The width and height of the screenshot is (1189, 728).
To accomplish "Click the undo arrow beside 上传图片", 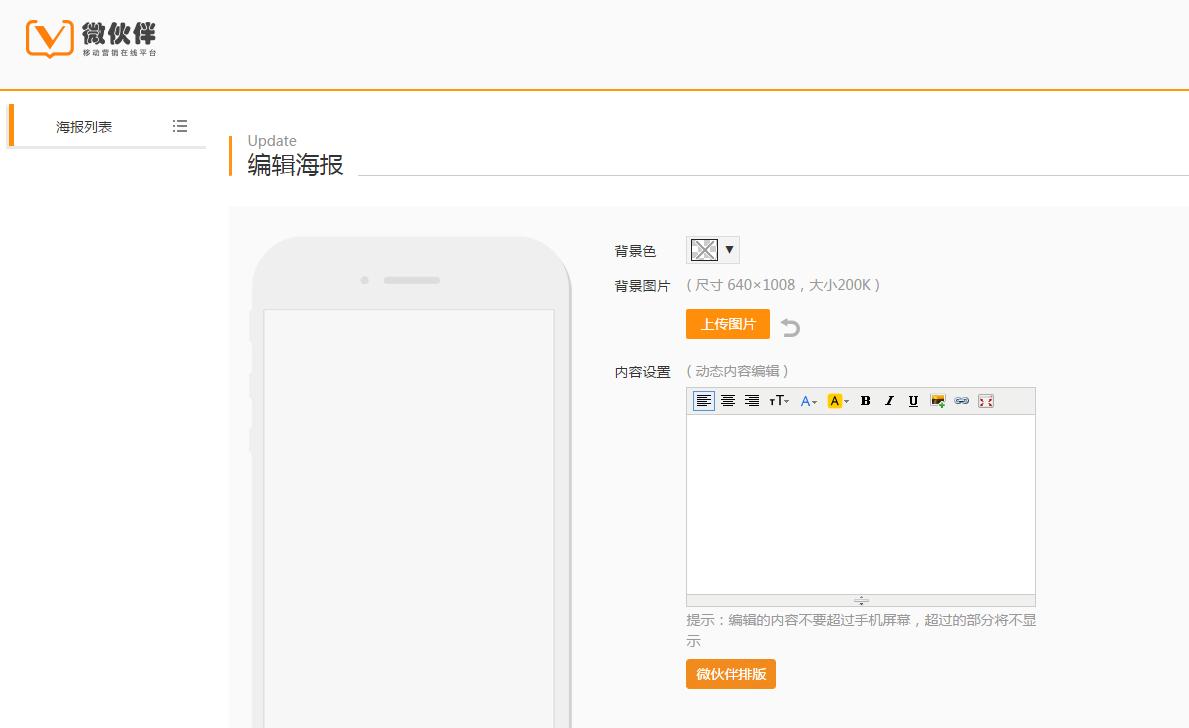I will click(x=790, y=326).
